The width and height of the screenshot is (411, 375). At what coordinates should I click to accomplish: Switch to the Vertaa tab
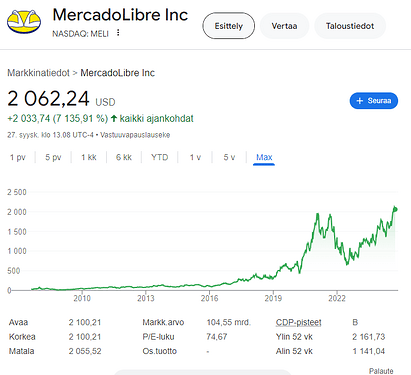tap(284, 26)
